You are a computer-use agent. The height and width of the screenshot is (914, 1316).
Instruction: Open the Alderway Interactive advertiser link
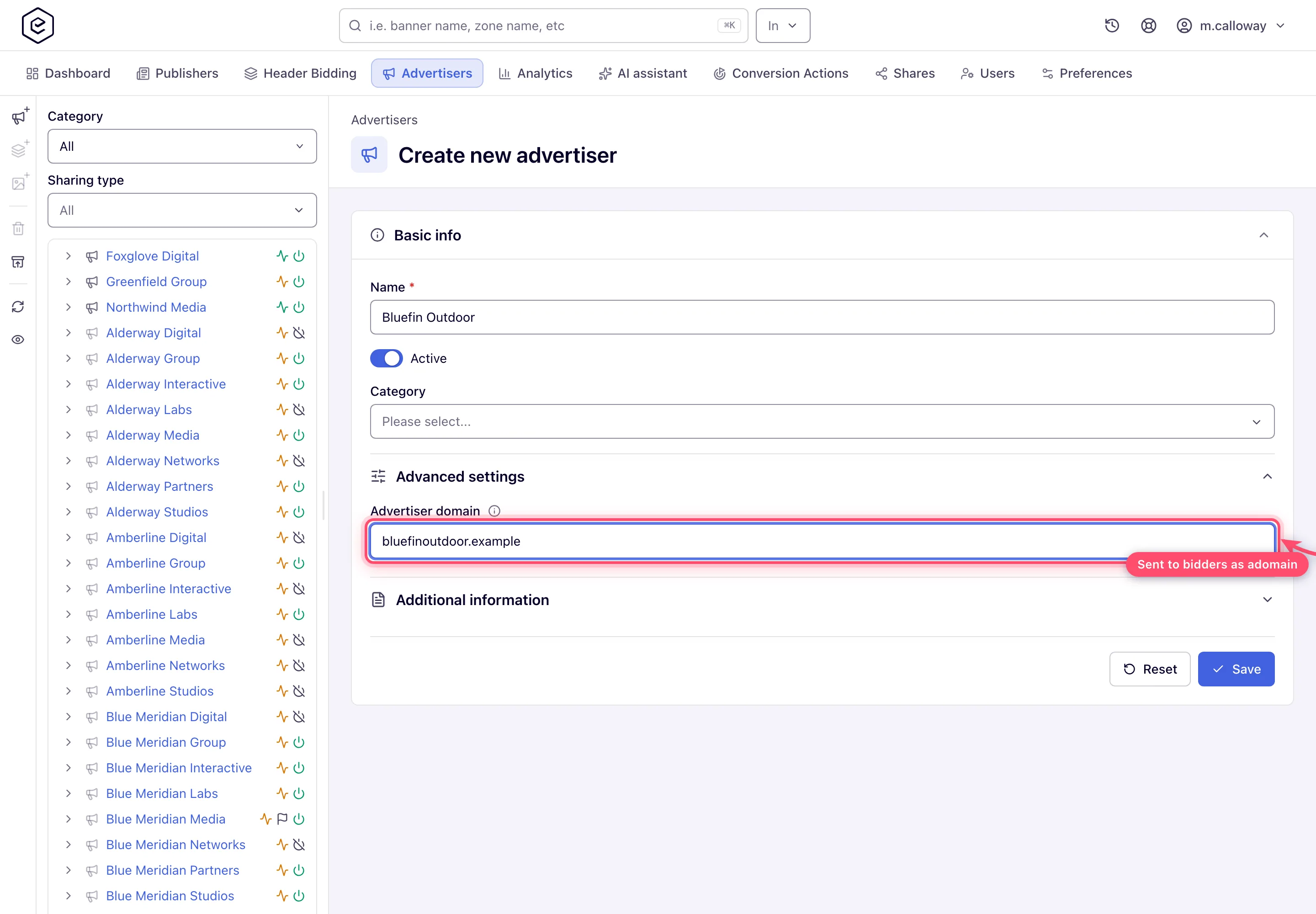tap(166, 384)
